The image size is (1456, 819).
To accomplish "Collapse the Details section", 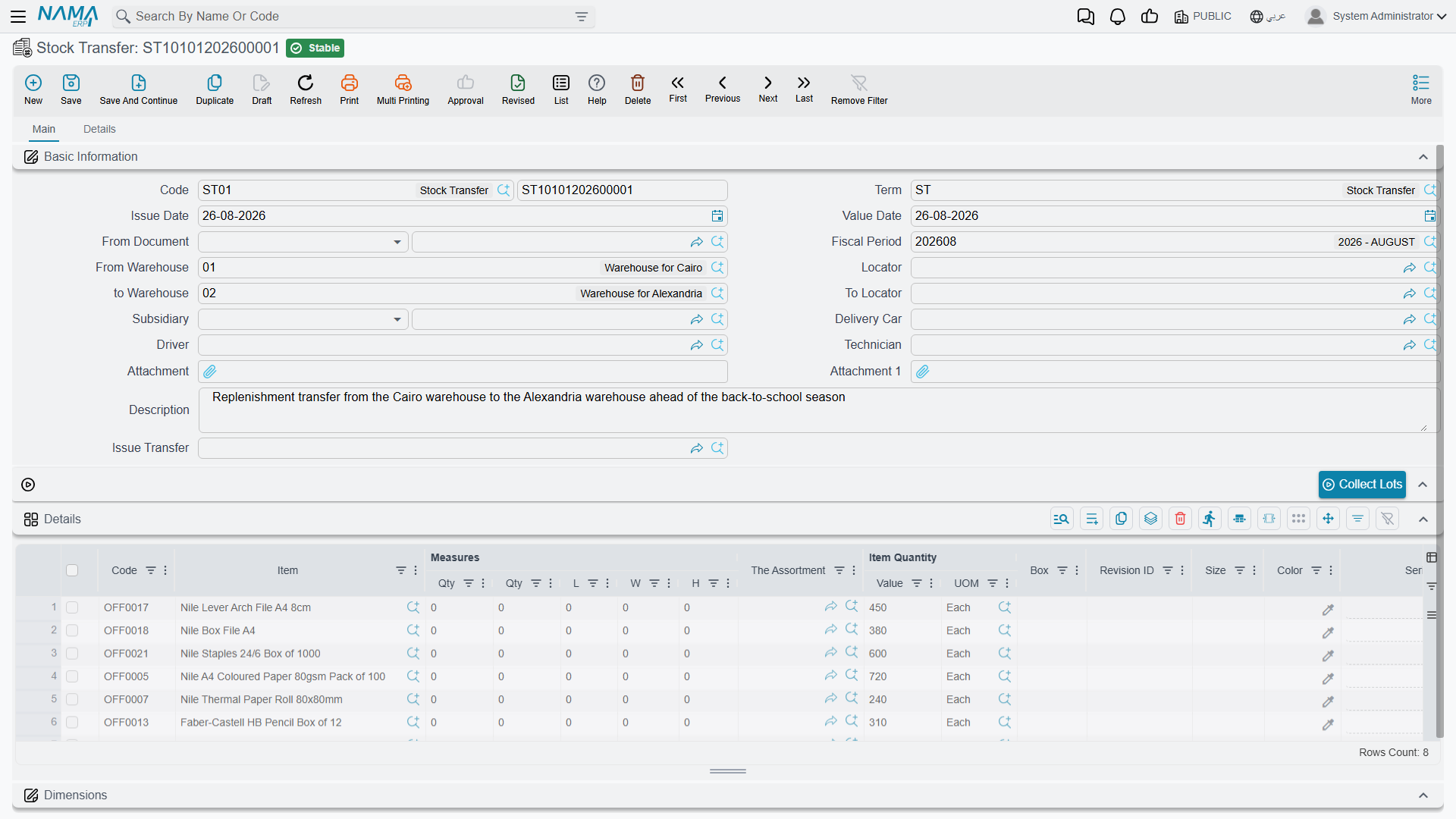I will [x=1423, y=519].
